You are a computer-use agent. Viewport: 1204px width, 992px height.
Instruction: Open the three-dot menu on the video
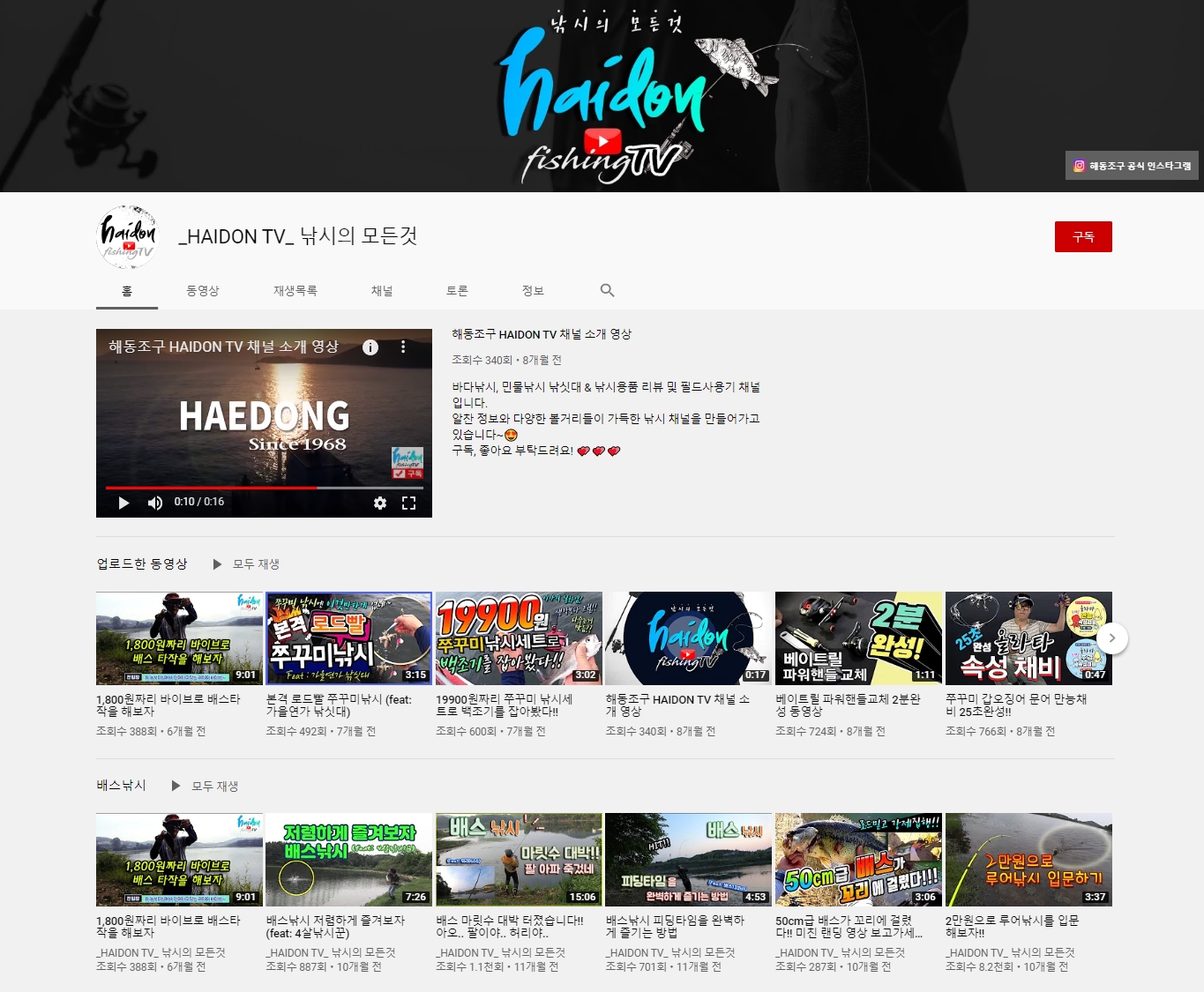point(403,347)
